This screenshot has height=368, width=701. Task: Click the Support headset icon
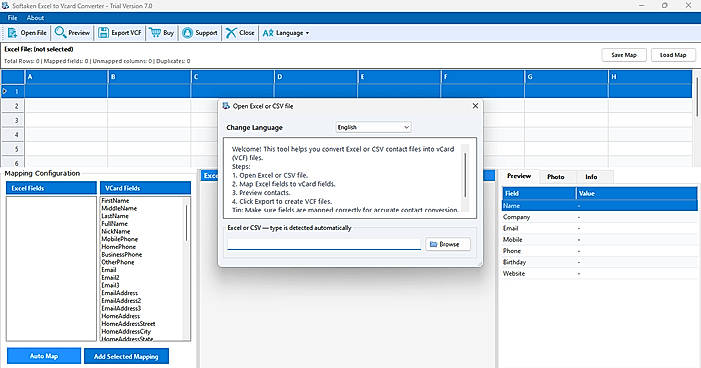click(x=188, y=33)
